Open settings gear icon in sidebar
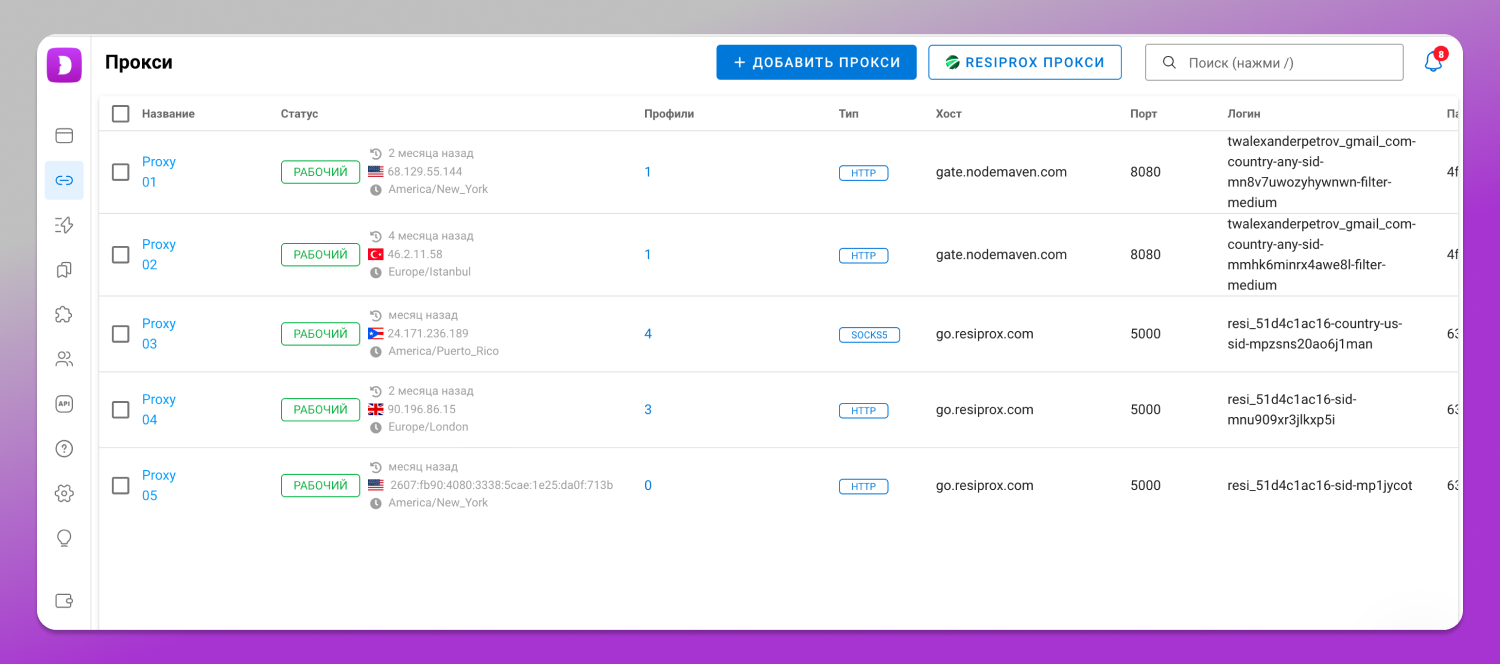Viewport: 1500px width, 664px height. 64,493
